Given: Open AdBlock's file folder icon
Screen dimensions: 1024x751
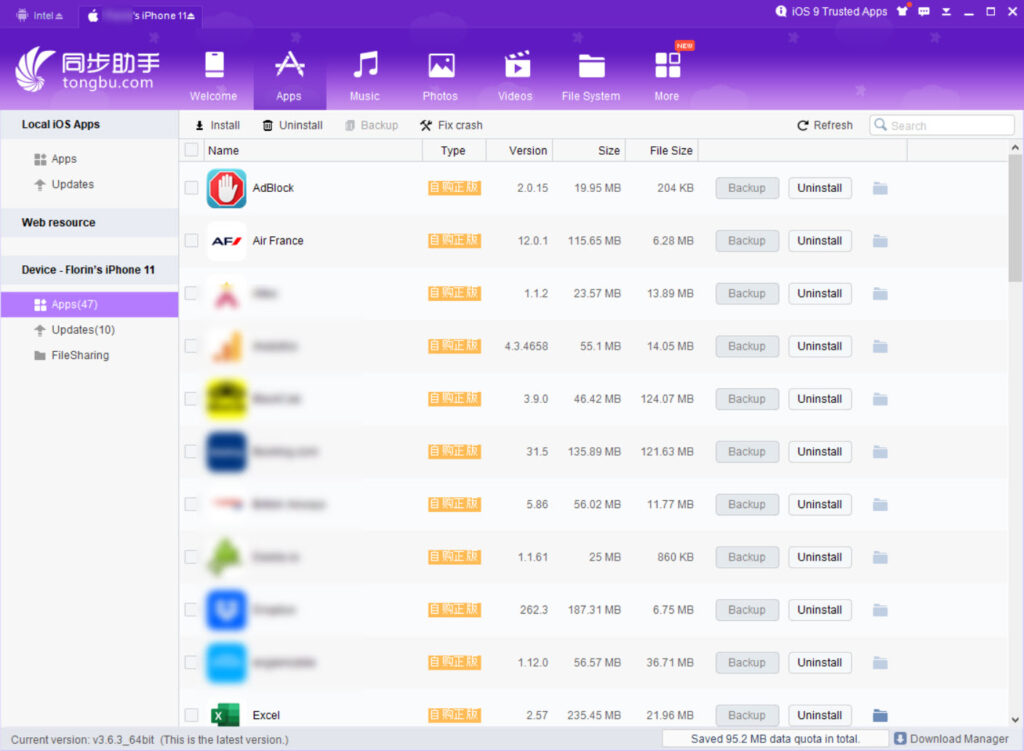Looking at the screenshot, I should click(880, 188).
